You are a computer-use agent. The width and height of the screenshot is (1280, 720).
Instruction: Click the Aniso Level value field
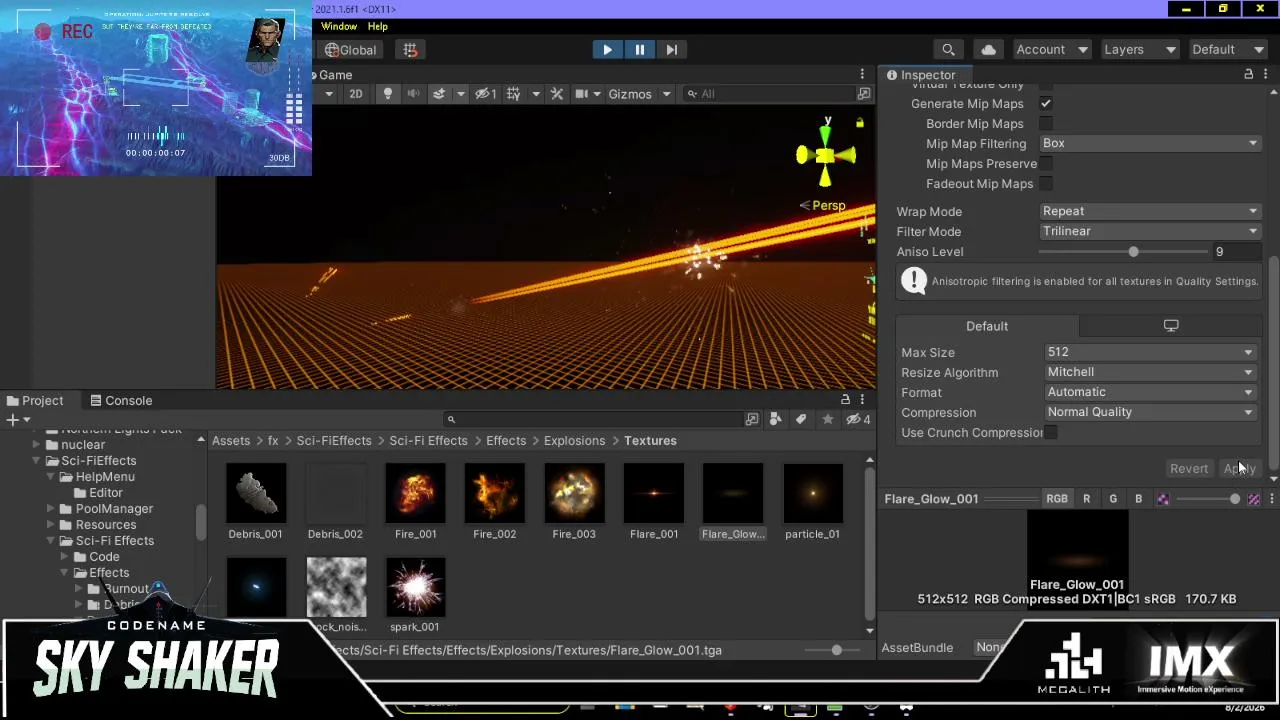click(1236, 252)
